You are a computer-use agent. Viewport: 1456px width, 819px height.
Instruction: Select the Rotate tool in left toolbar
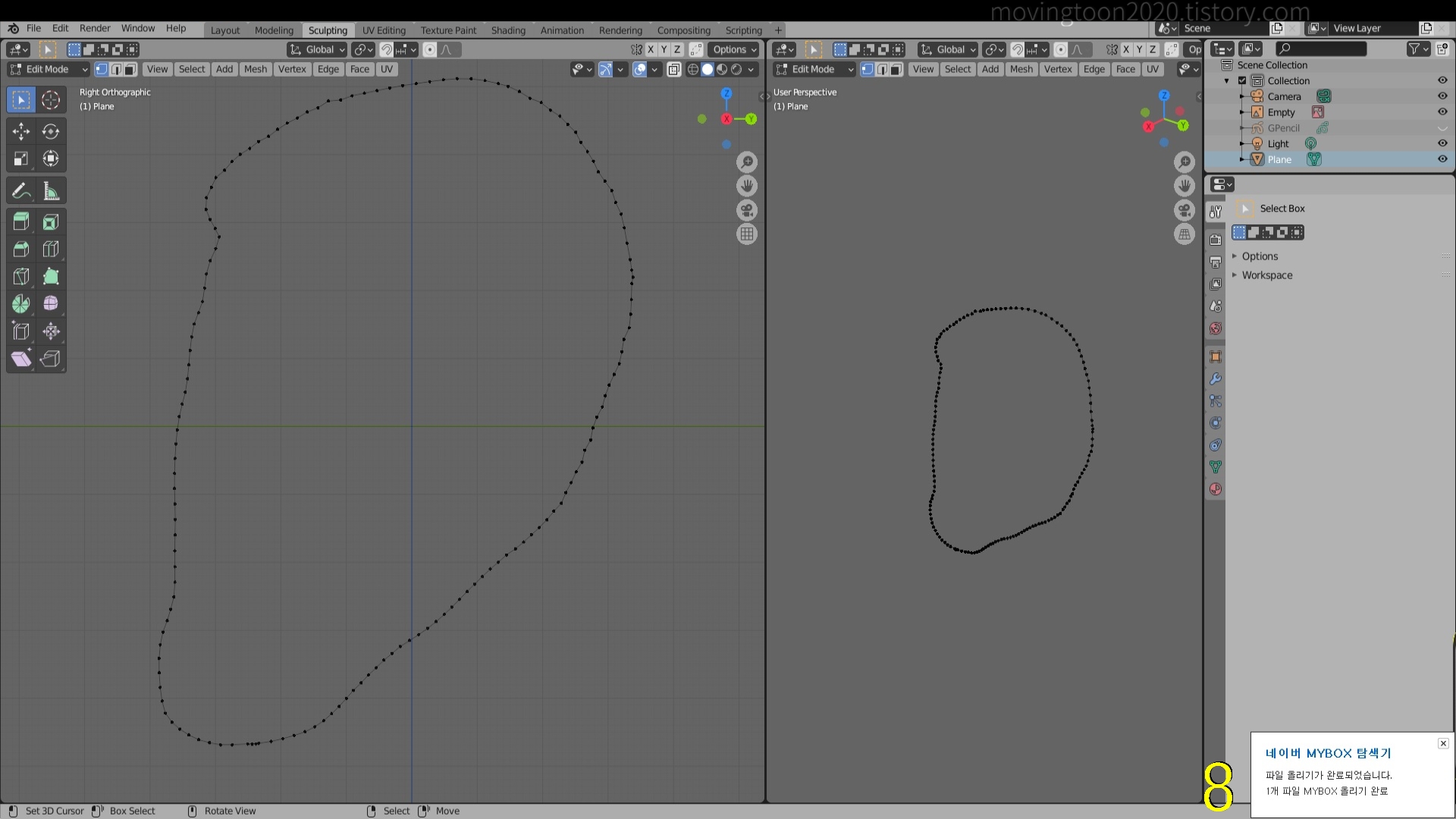click(x=51, y=131)
